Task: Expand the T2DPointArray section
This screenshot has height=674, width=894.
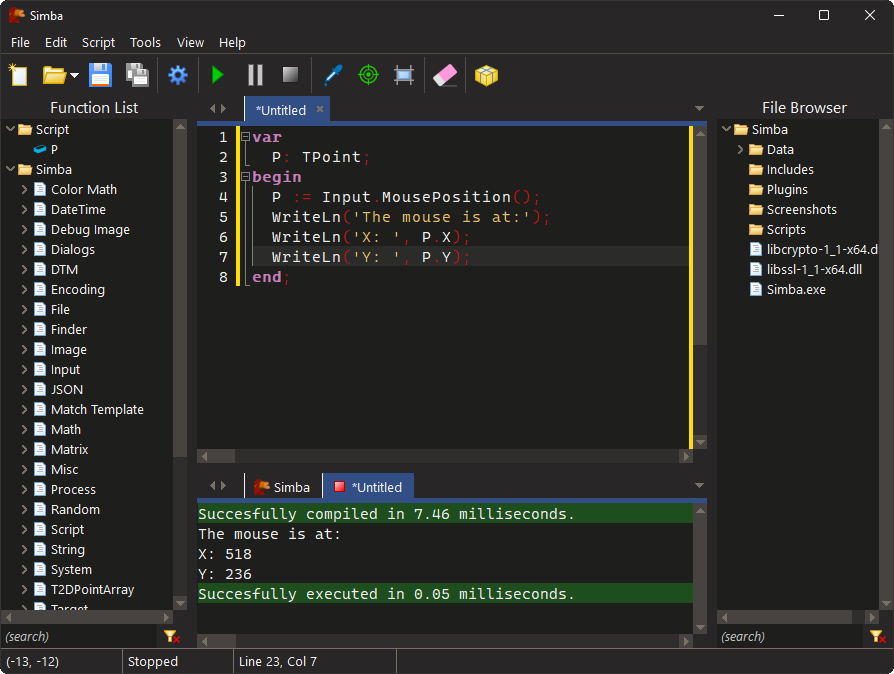Action: coord(24,590)
